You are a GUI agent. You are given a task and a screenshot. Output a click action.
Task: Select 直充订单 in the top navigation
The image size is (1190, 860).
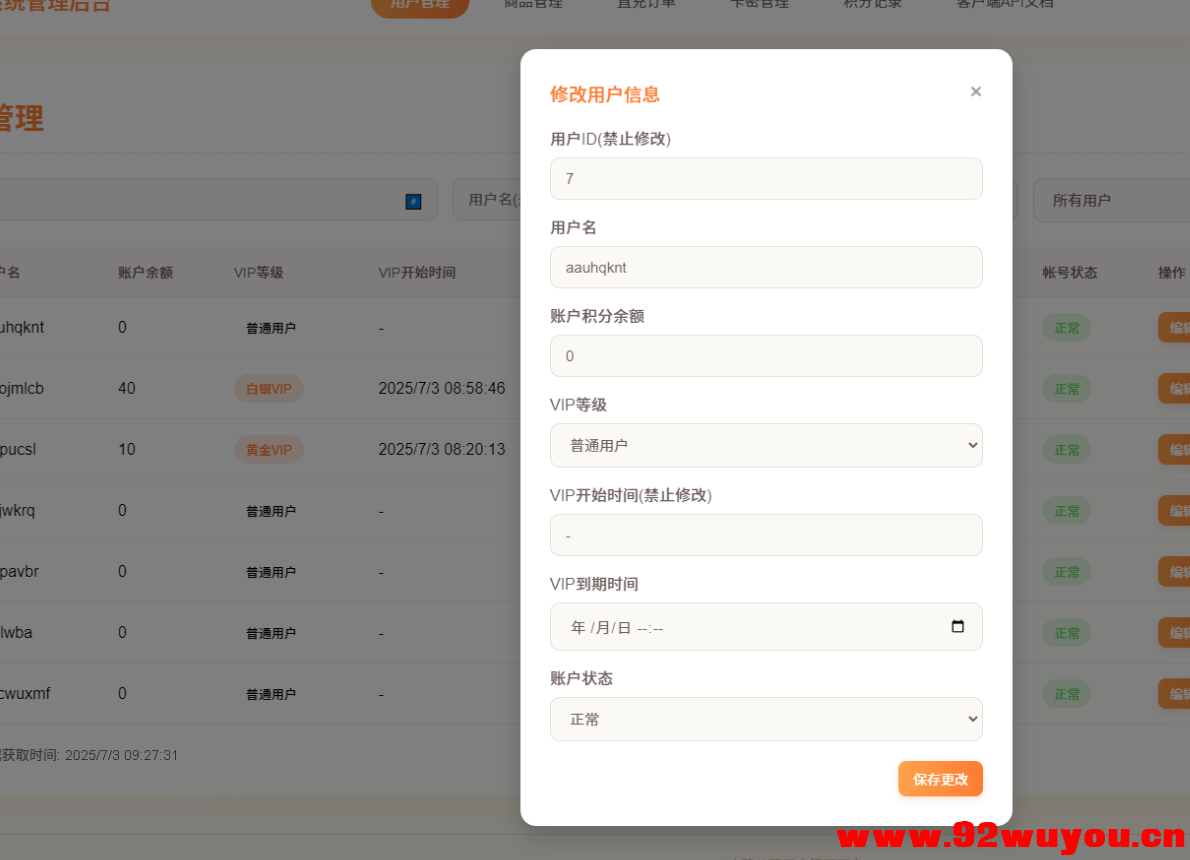[x=645, y=5]
